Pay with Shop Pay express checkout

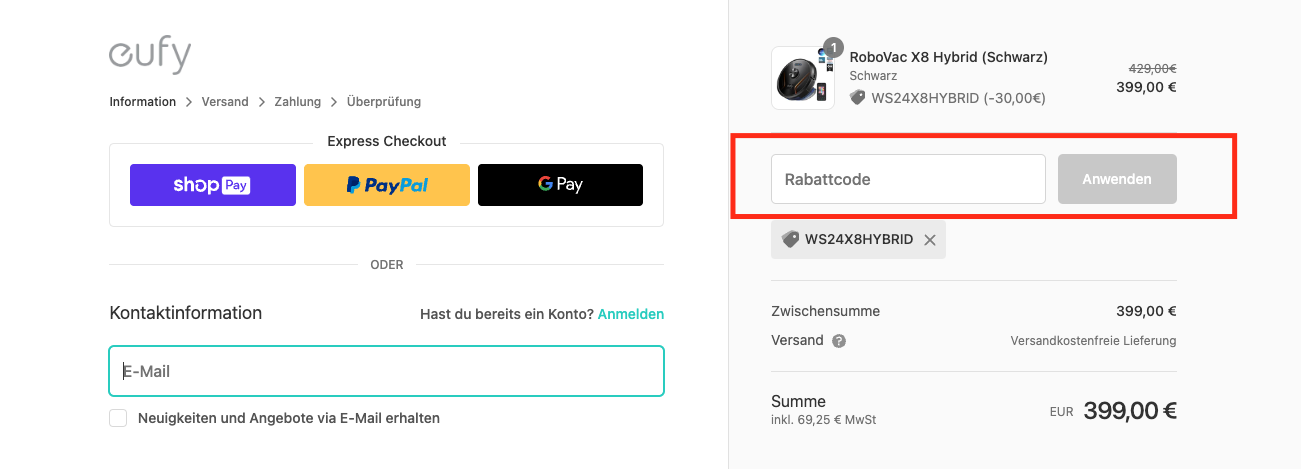(x=213, y=185)
